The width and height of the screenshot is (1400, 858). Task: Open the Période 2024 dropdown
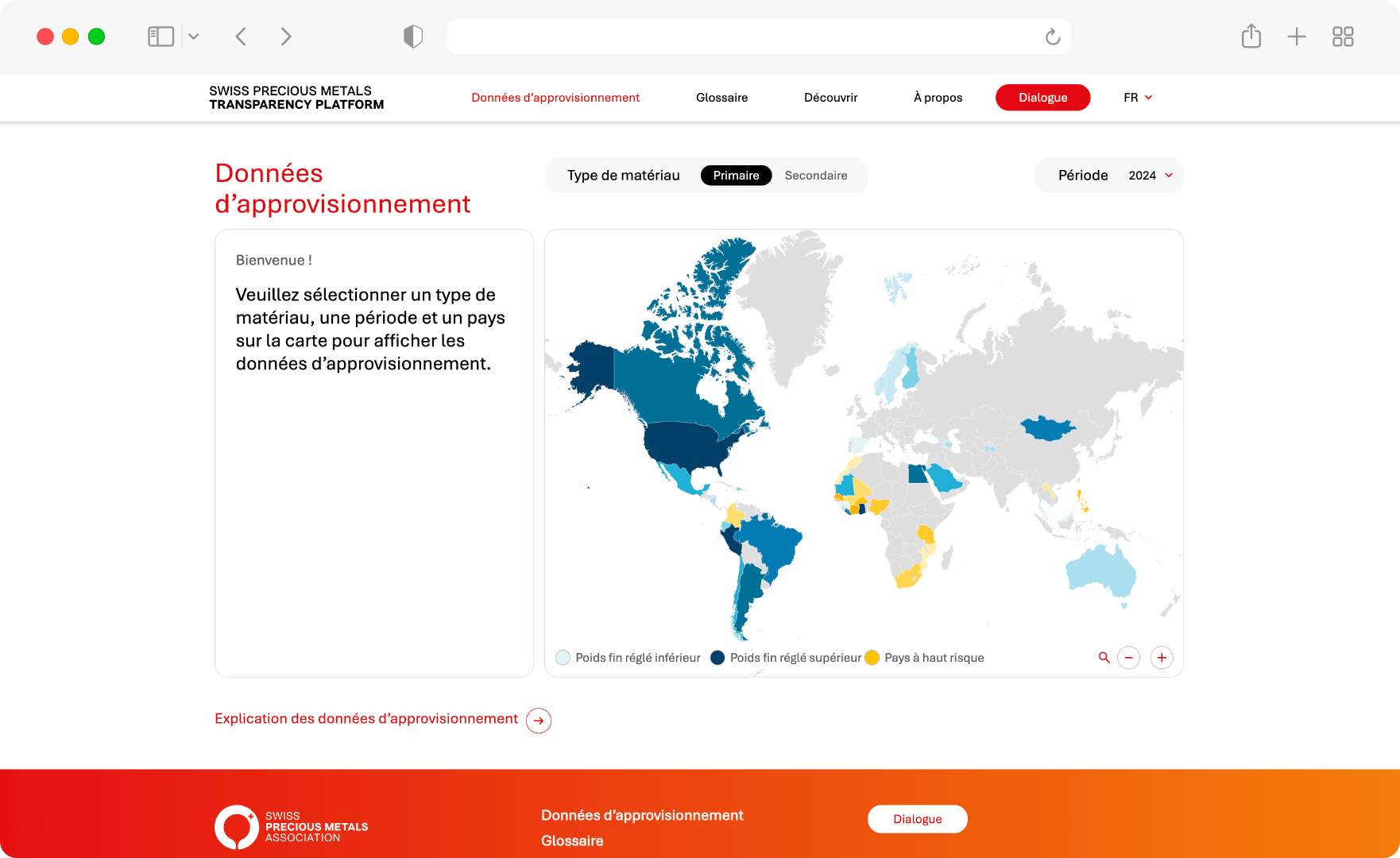tap(1150, 176)
